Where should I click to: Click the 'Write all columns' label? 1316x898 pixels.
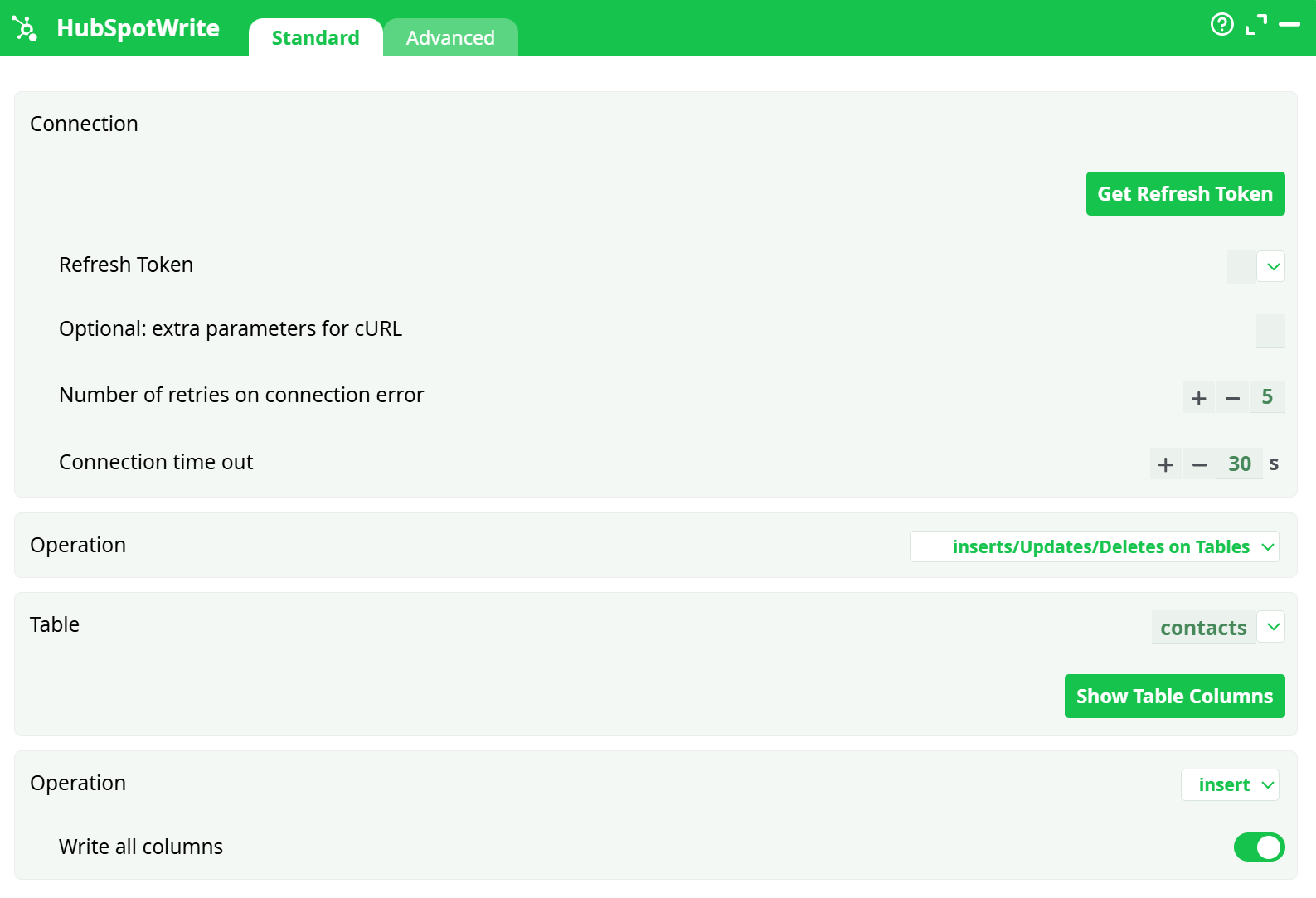pyautogui.click(x=141, y=847)
